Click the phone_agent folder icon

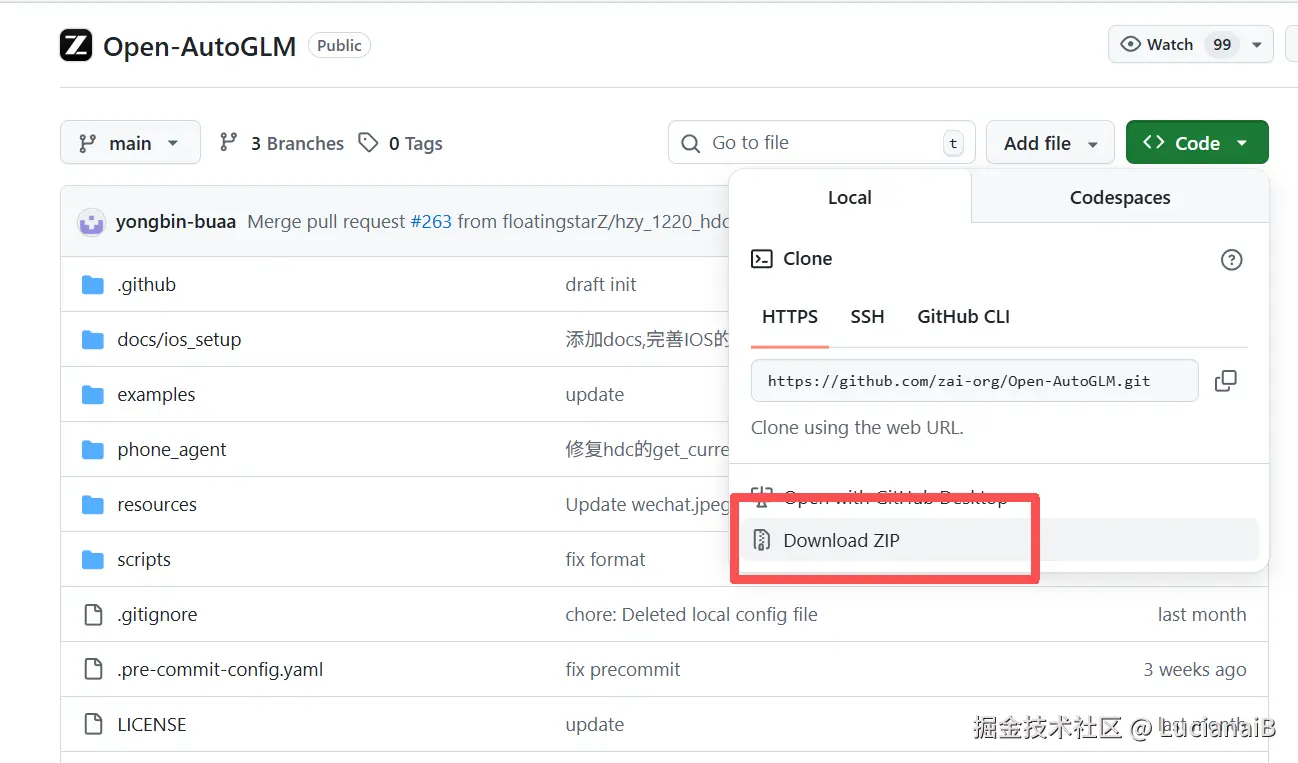click(x=93, y=450)
